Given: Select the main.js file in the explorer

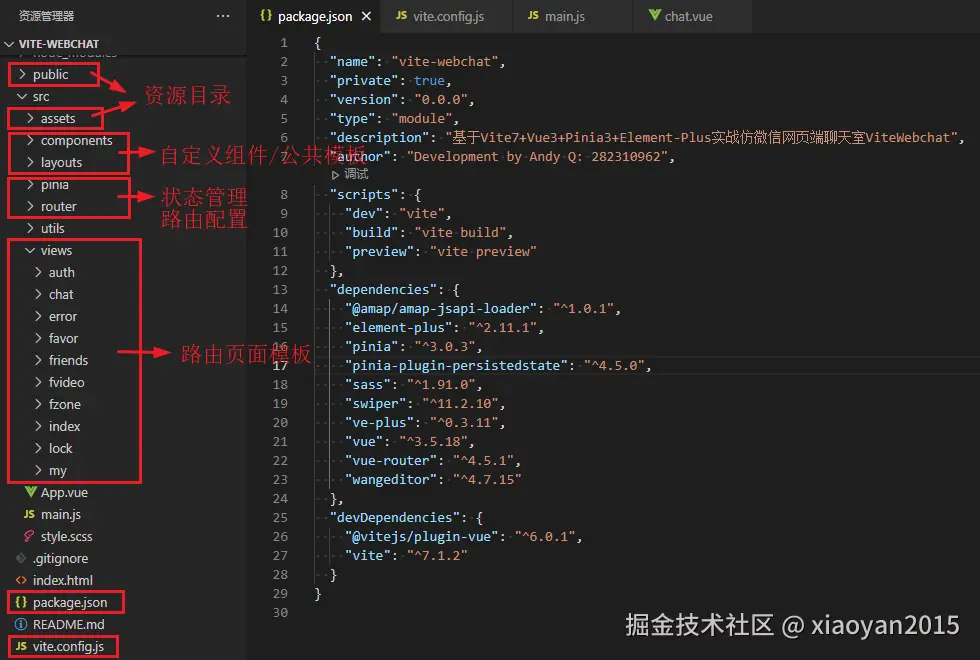Looking at the screenshot, I should (59, 514).
